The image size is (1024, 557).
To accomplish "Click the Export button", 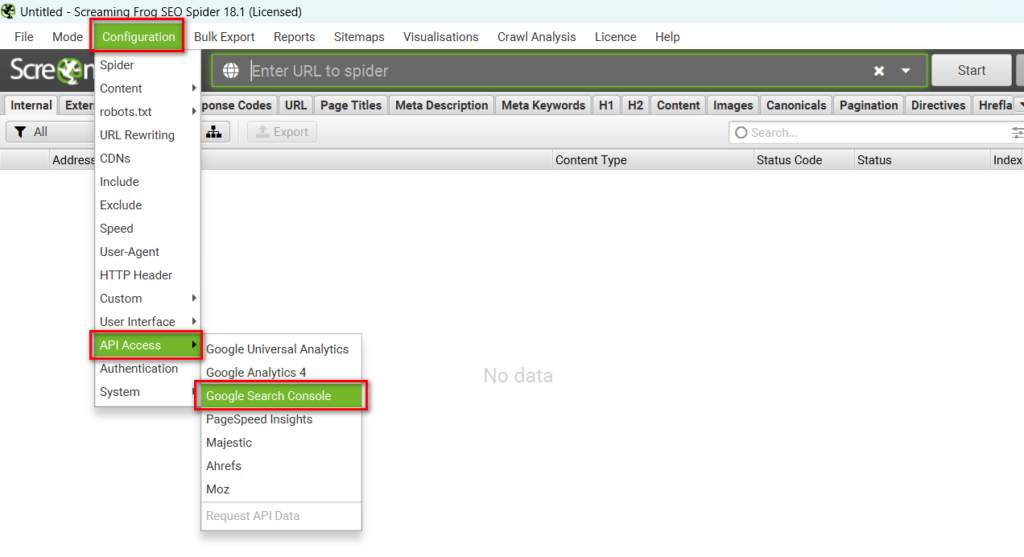I will tap(282, 132).
